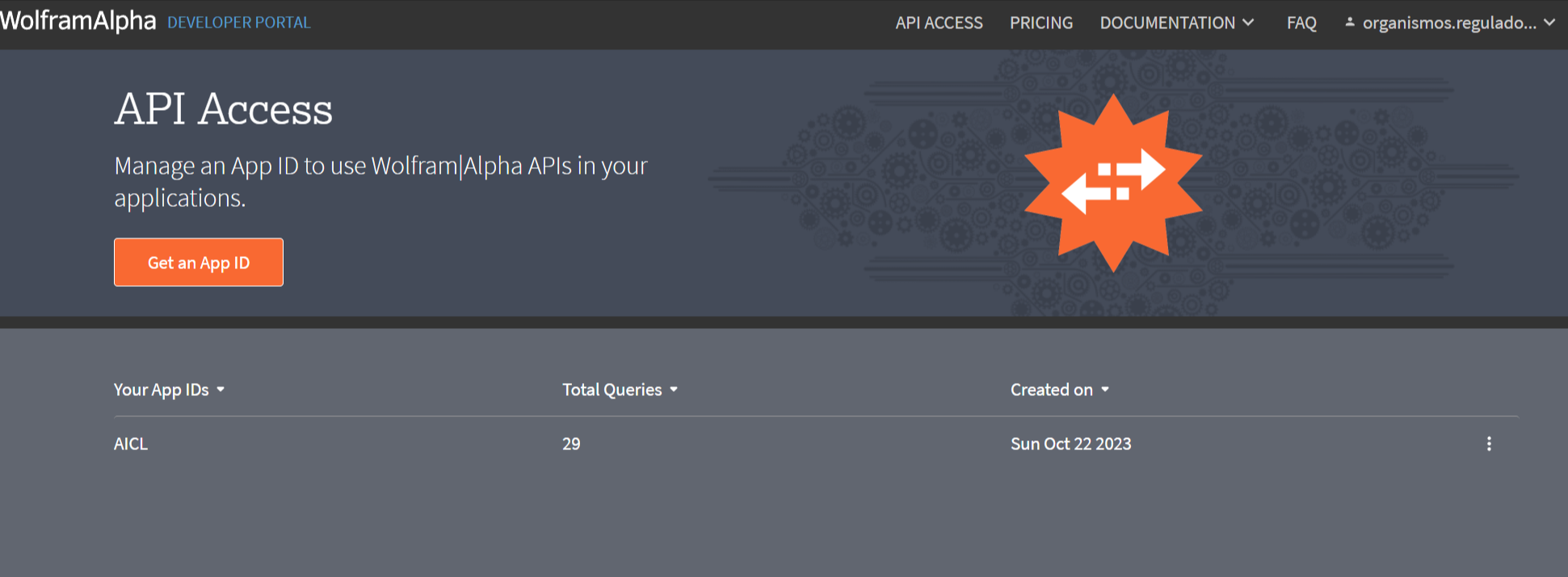Click the date Sun Oct 22 2023

point(1071,444)
